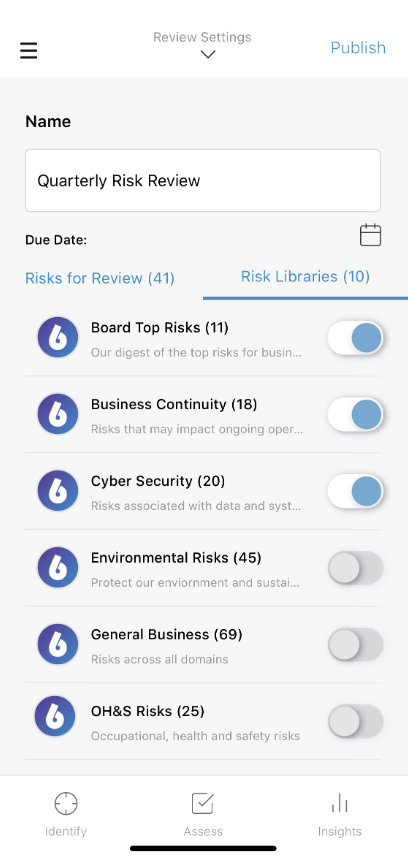Open the Insights bar chart icon
This screenshot has width=408, height=860.
339,804
